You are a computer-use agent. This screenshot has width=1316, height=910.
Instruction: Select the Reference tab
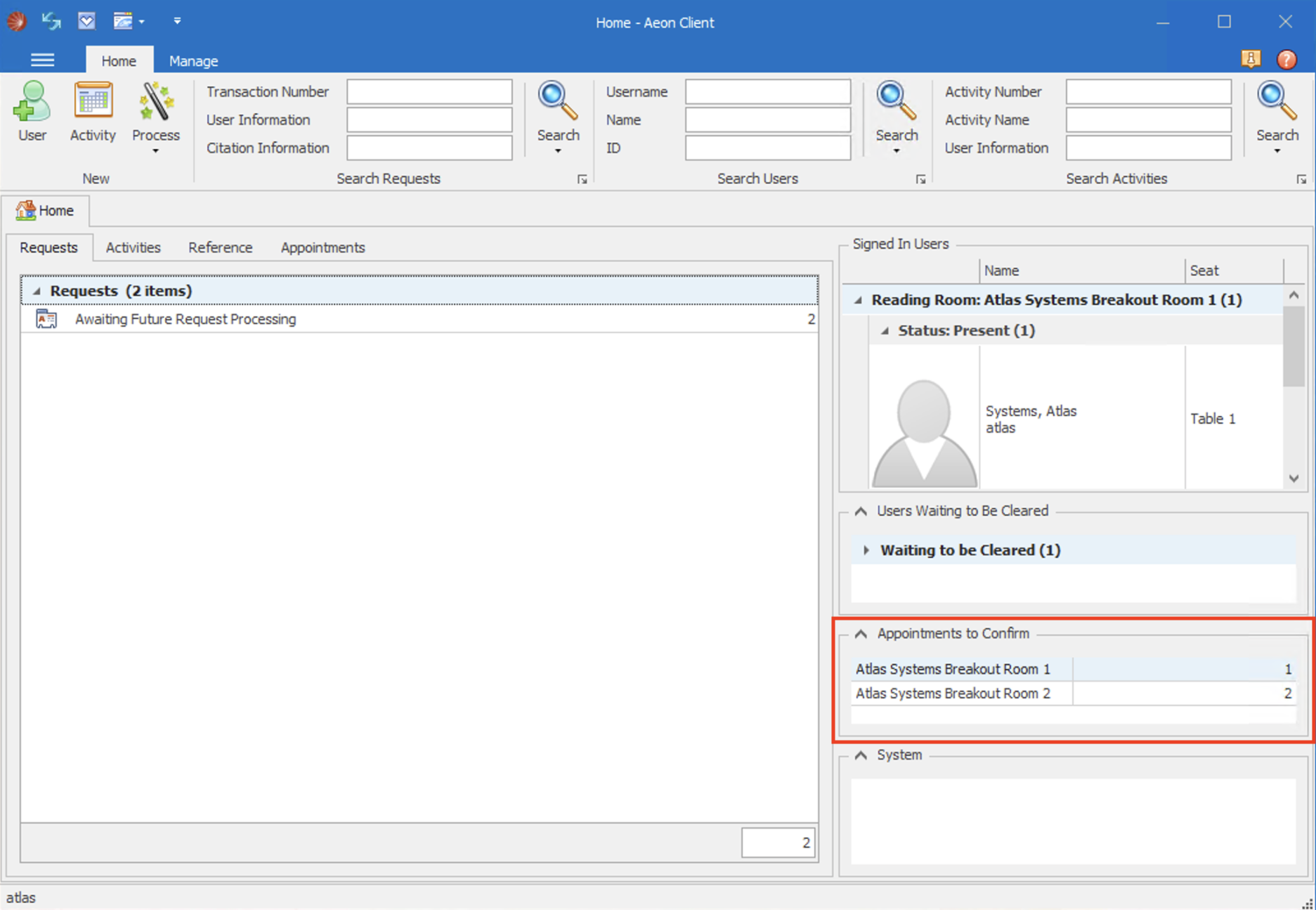(220, 247)
